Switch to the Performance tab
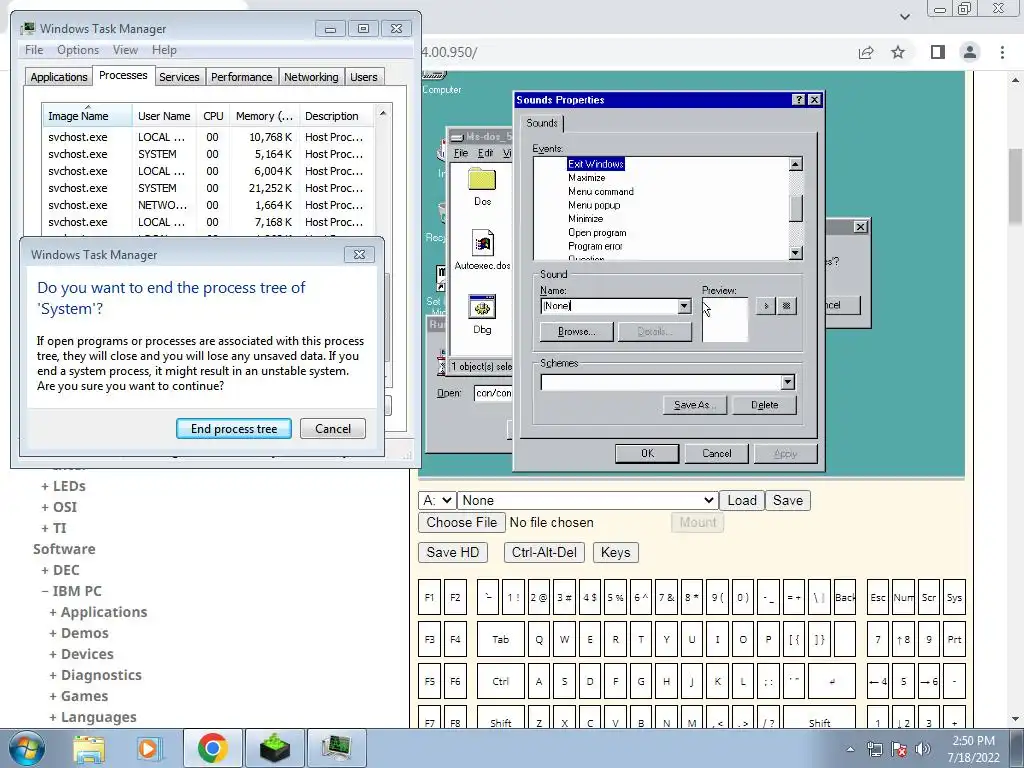Viewport: 1024px width, 768px height. (x=241, y=77)
